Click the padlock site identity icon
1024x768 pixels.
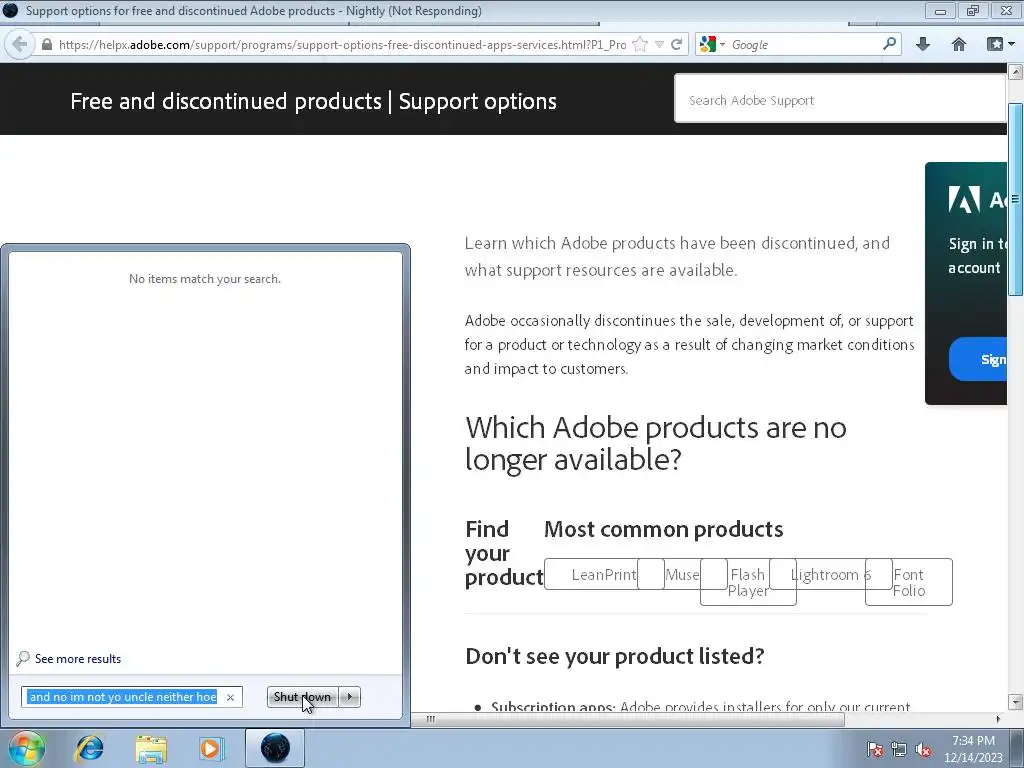pyautogui.click(x=46, y=45)
